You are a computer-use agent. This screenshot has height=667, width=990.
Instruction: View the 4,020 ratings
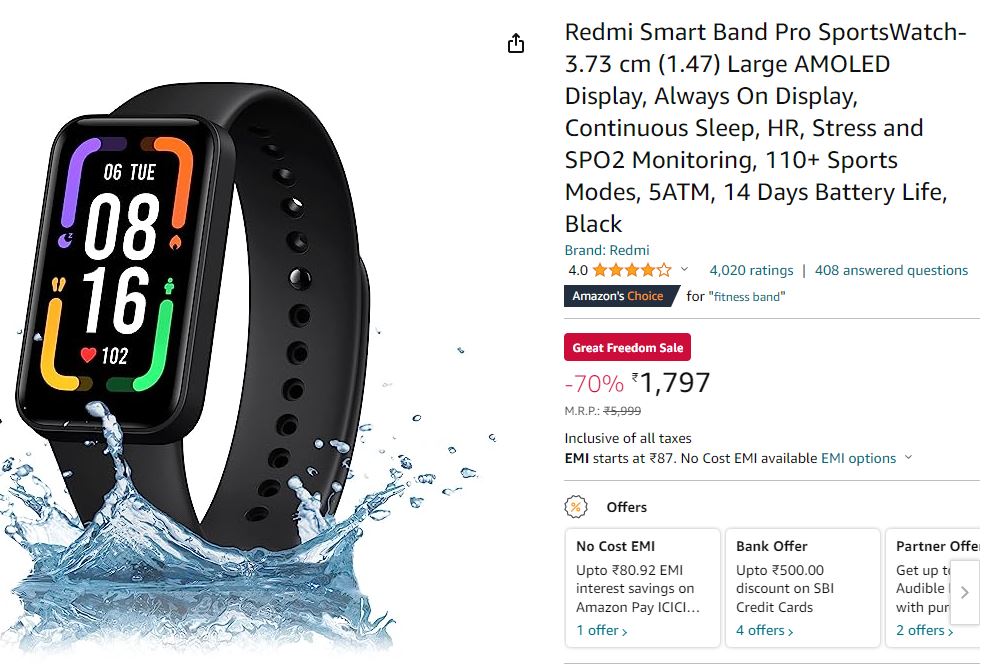pyautogui.click(x=751, y=270)
